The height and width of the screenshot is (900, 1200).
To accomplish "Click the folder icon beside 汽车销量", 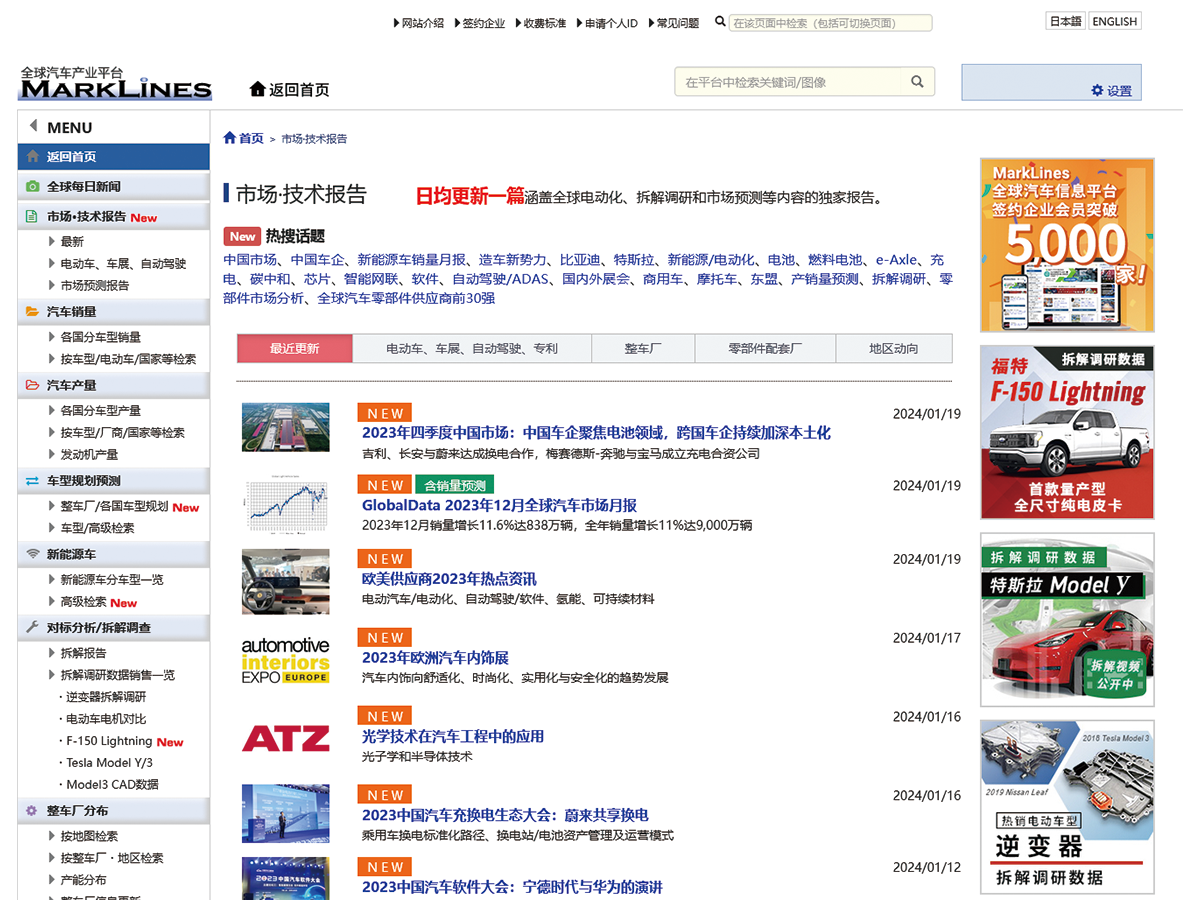I will click(32, 312).
